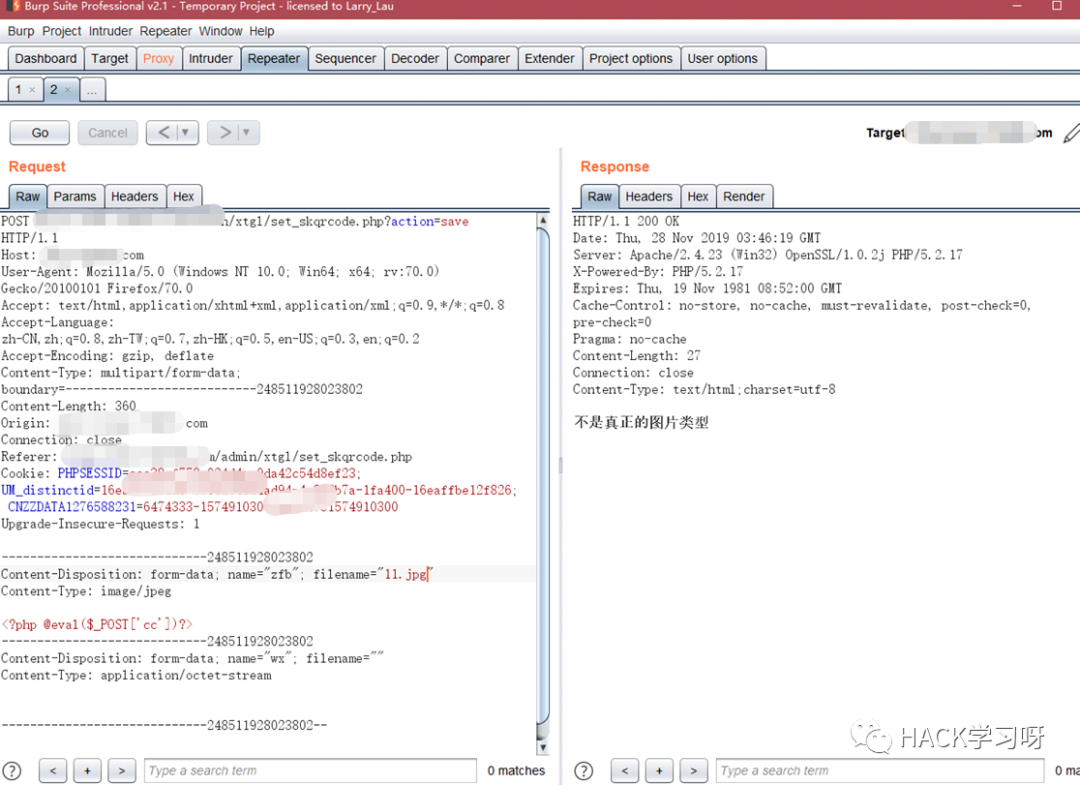
Task: Click the disabled Cancel button
Action: pyautogui.click(x=107, y=132)
